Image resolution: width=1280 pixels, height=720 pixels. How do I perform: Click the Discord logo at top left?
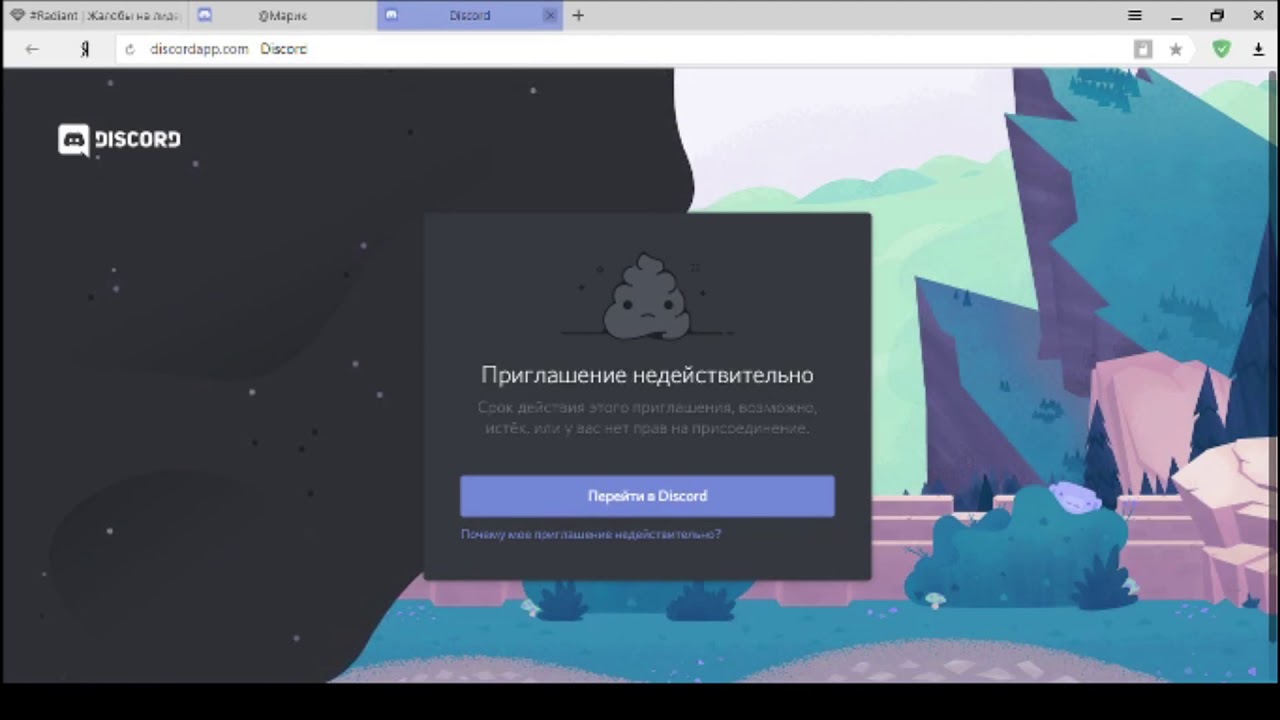[119, 140]
